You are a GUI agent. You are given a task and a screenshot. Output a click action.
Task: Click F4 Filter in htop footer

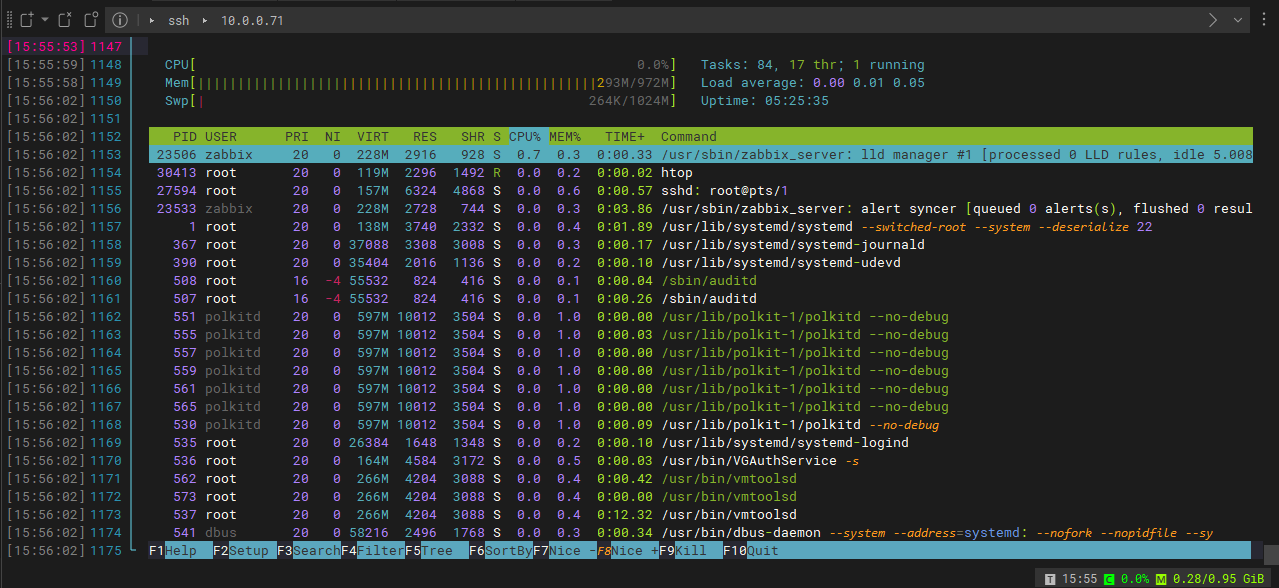[x=372, y=551]
